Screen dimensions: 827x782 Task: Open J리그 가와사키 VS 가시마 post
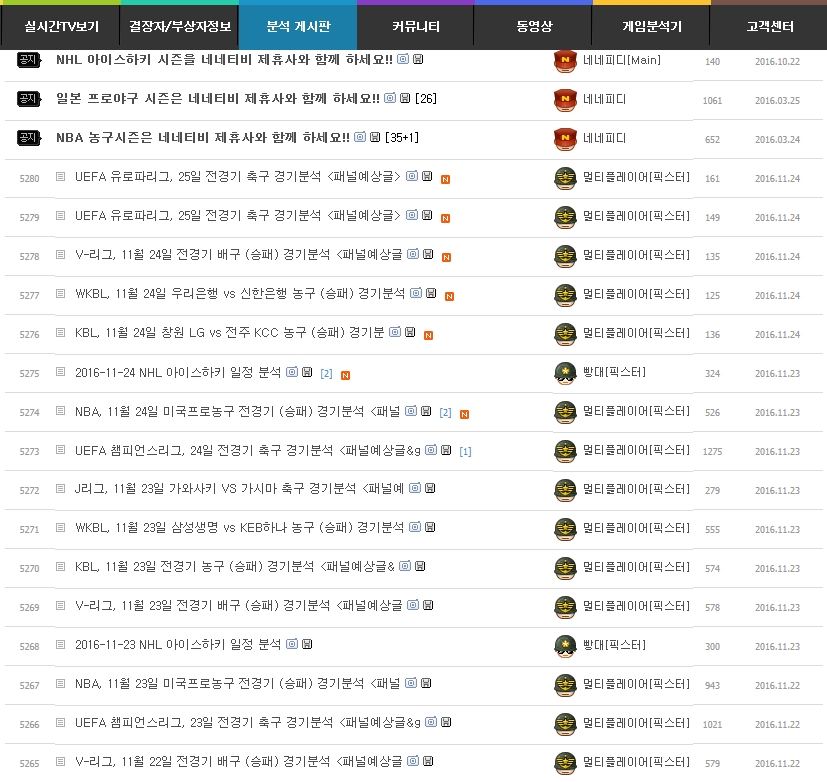coord(239,489)
